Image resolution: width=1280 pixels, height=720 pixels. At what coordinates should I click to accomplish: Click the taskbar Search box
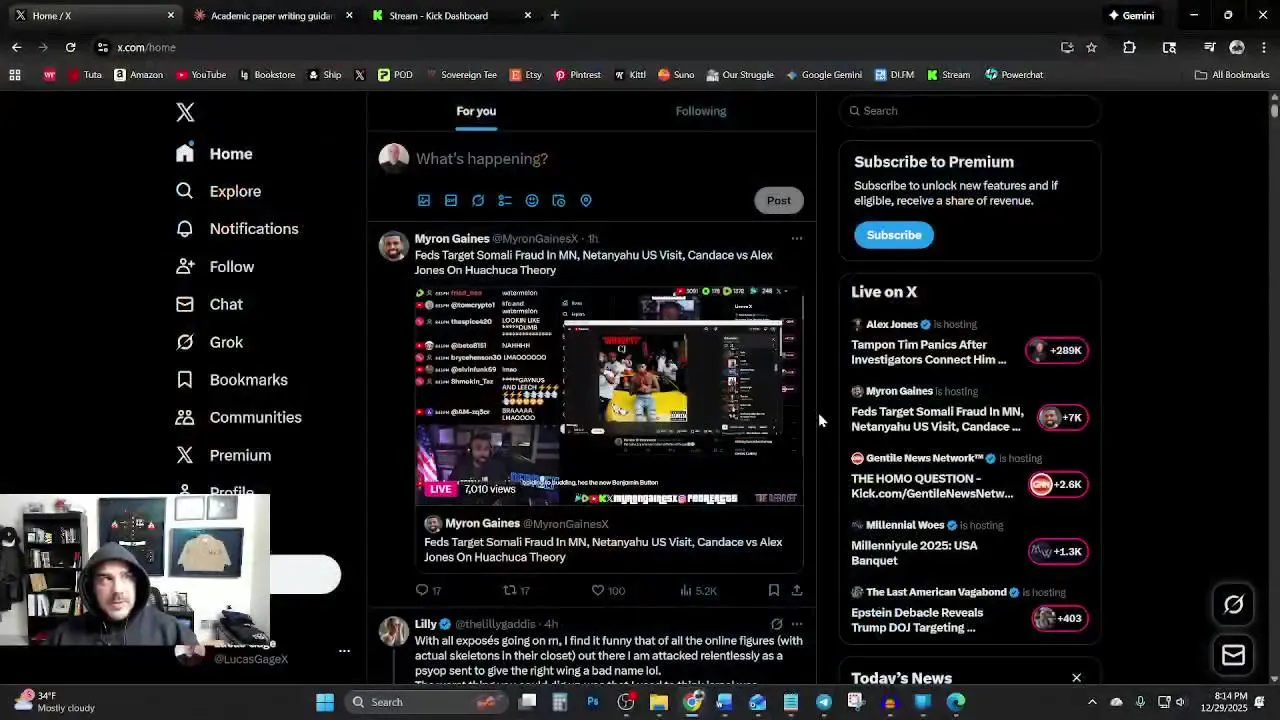click(x=427, y=702)
